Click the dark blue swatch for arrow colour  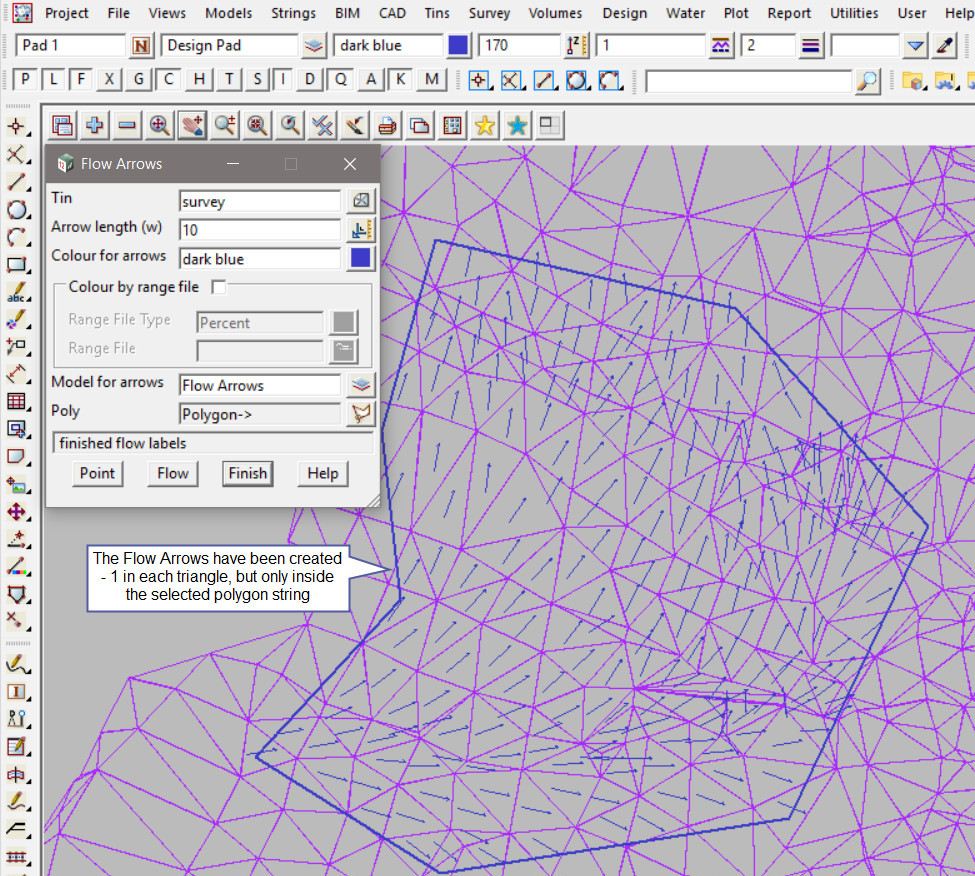361,258
